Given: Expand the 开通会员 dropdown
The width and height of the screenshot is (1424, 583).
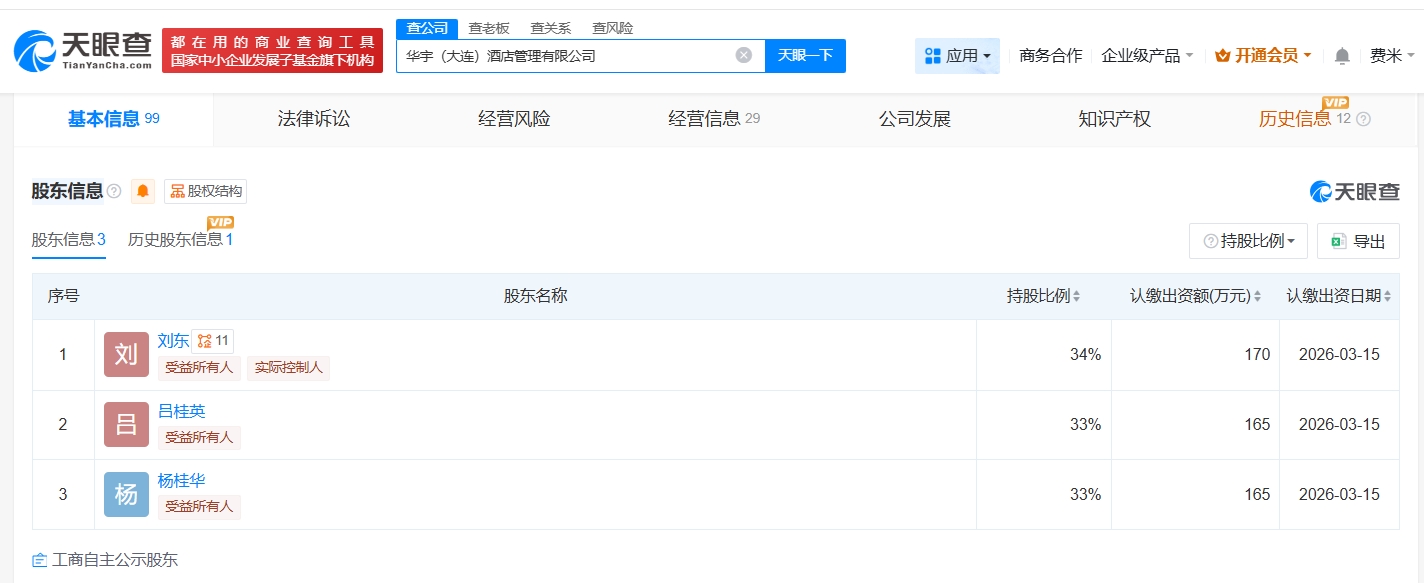Looking at the screenshot, I should [x=1263, y=56].
